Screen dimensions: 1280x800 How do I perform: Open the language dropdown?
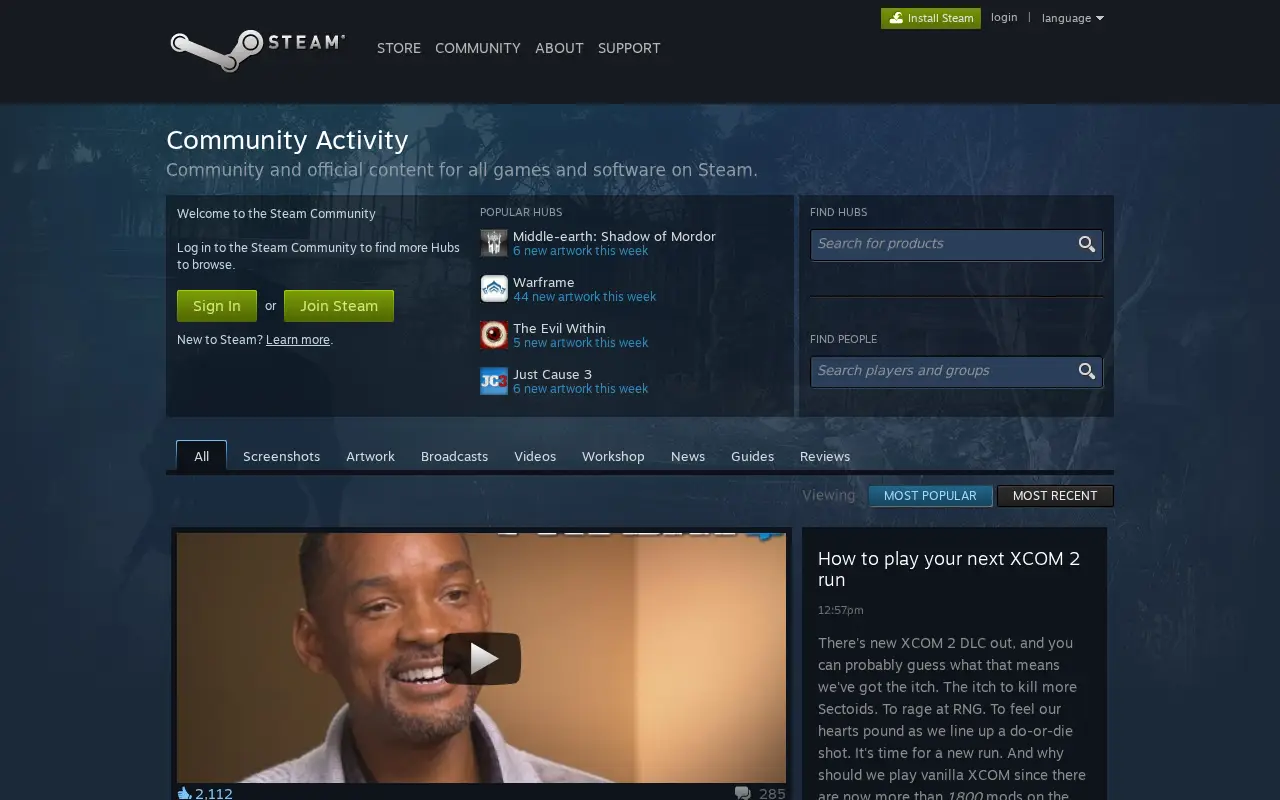(1072, 18)
